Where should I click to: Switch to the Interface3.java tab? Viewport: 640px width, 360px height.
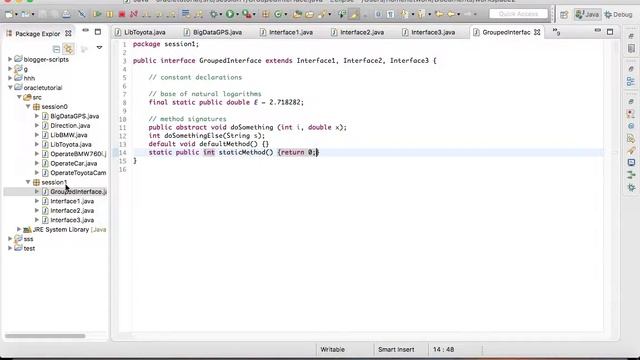click(x=429, y=32)
